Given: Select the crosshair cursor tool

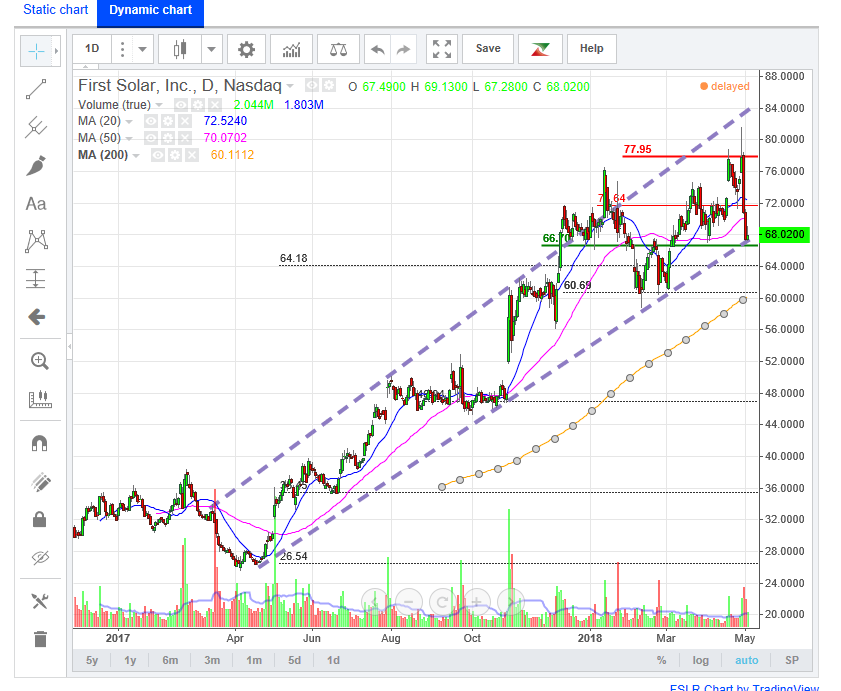Looking at the screenshot, I should [x=36, y=51].
